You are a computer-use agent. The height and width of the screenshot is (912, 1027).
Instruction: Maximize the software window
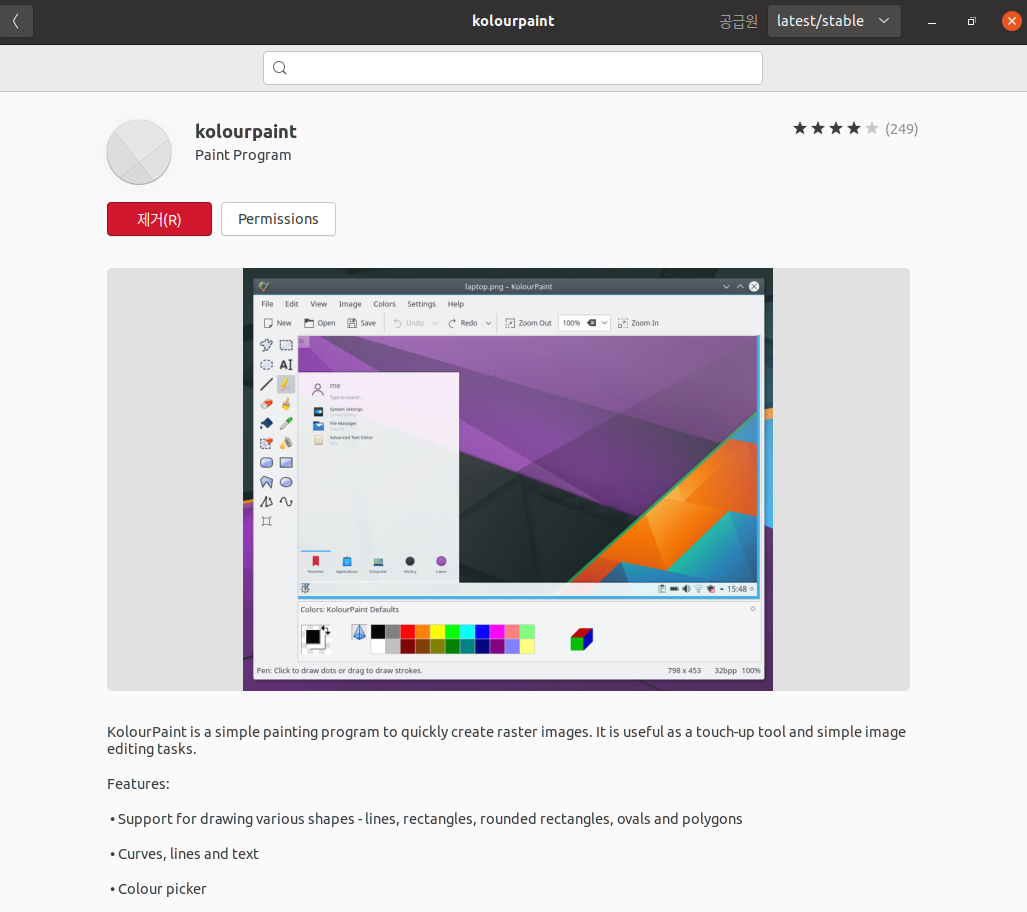pyautogui.click(x=971, y=21)
